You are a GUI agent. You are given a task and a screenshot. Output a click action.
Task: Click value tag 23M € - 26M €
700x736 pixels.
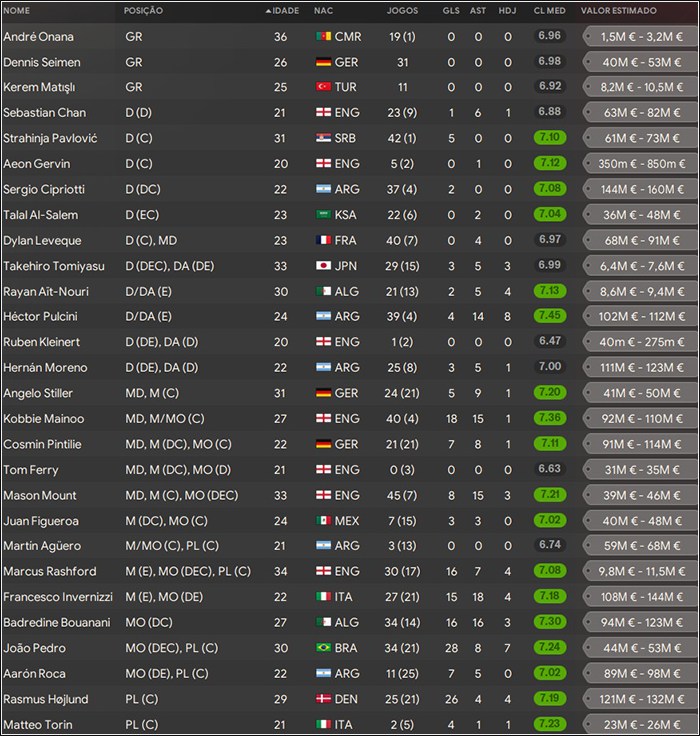click(x=641, y=725)
